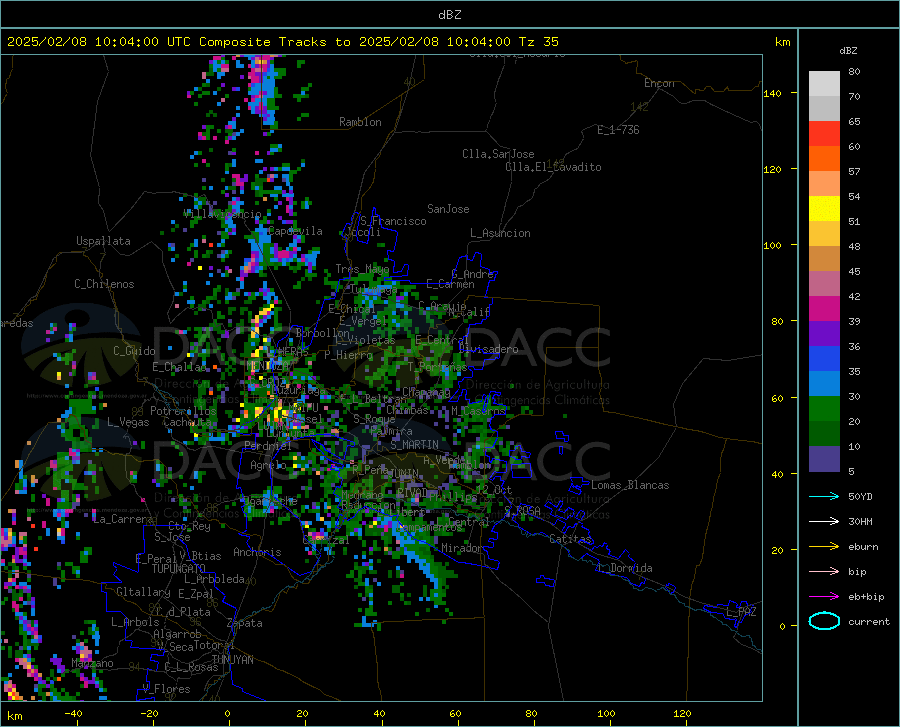Viewport: 900px width, 727px height.
Task: Click the 'Encon' map label
Action: pyautogui.click(x=659, y=83)
